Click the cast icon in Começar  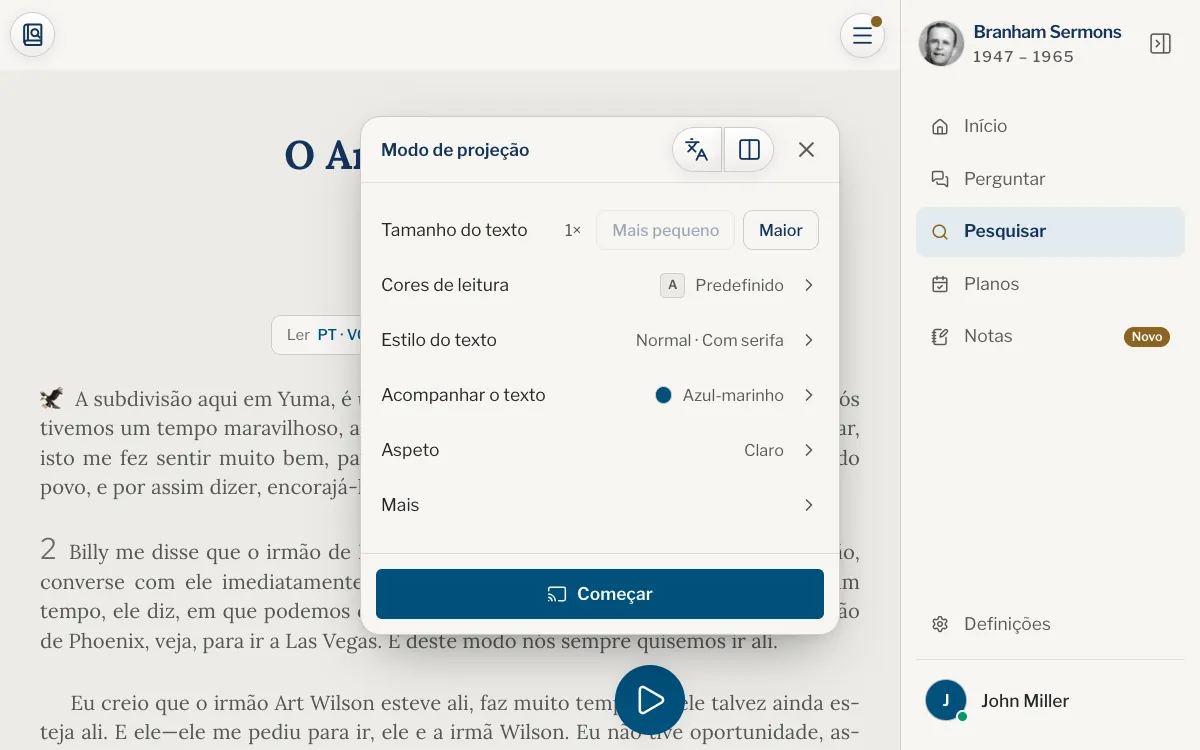pos(557,594)
